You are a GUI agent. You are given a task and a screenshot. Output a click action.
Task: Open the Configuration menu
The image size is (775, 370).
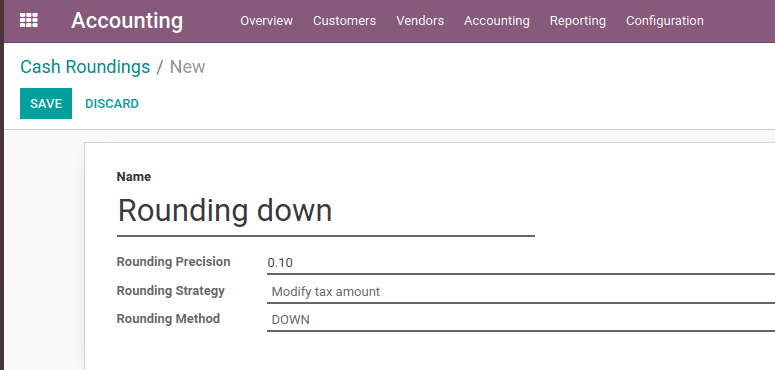(x=665, y=21)
